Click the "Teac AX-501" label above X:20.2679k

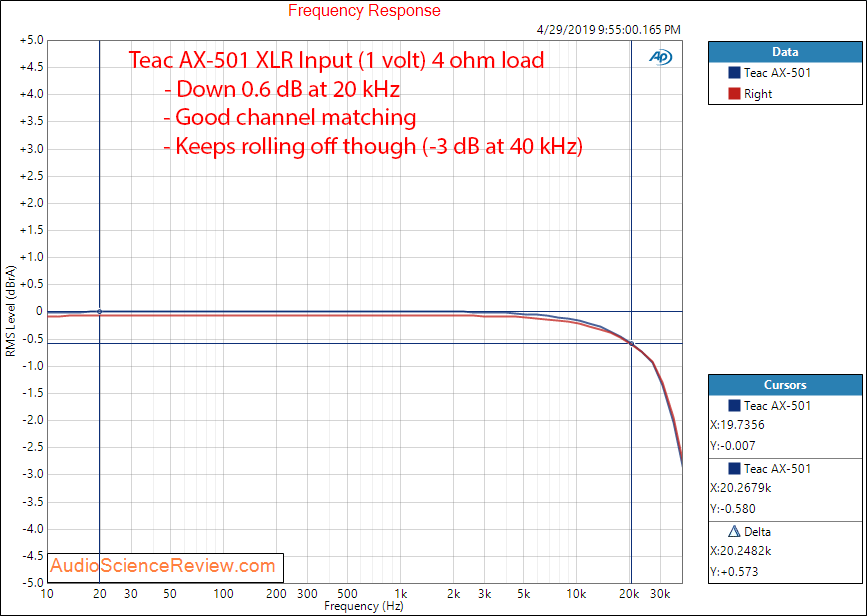tap(777, 468)
